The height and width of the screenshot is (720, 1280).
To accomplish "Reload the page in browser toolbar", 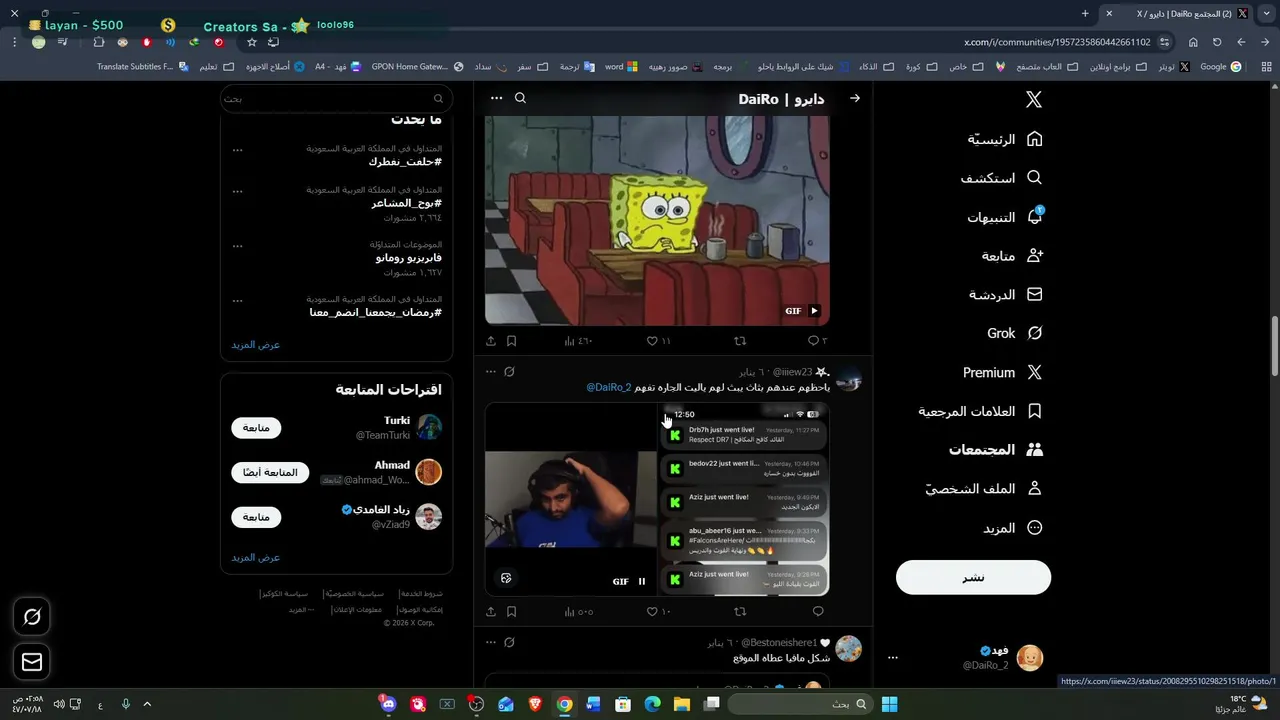I will (1217, 42).
